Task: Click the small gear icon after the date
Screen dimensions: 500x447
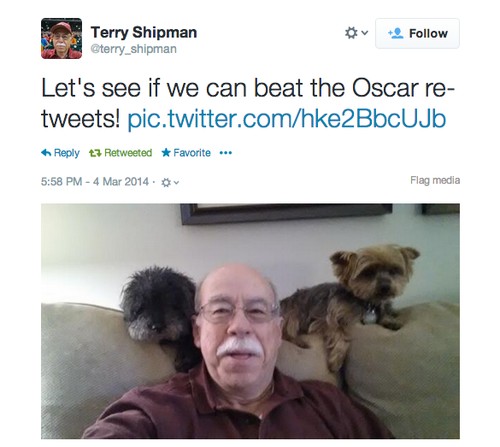Action: click(166, 182)
